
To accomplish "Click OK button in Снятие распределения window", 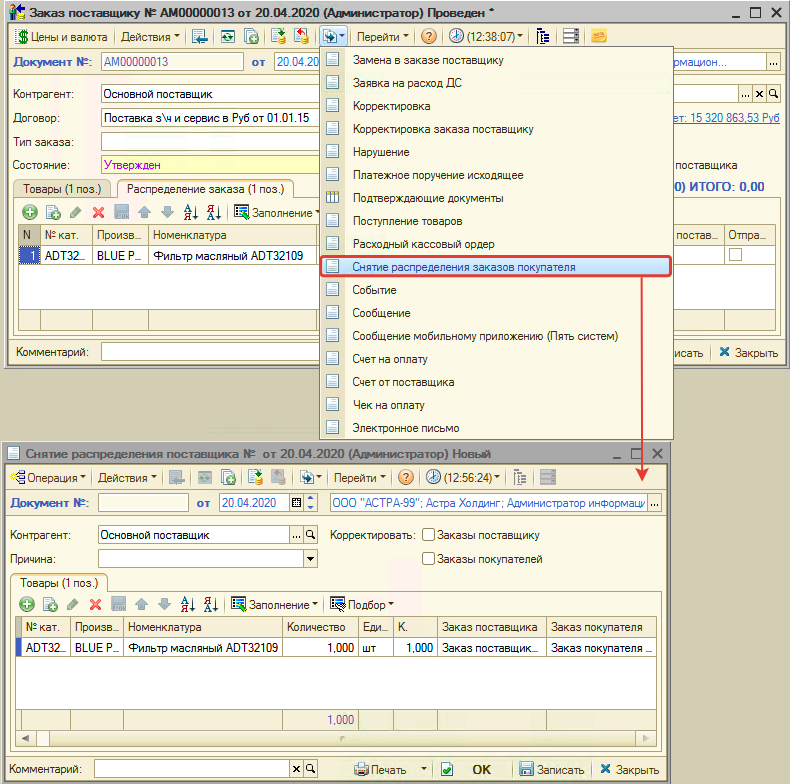I will click(481, 769).
